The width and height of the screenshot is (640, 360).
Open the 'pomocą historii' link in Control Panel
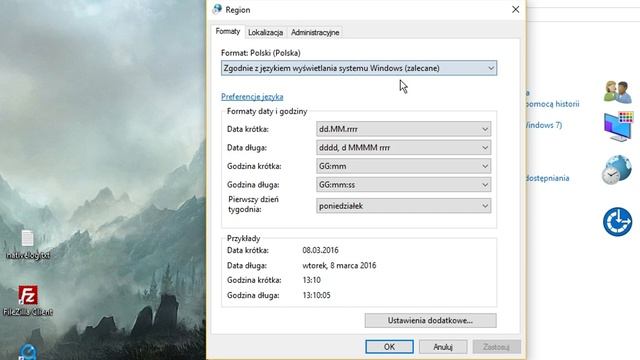tap(553, 104)
